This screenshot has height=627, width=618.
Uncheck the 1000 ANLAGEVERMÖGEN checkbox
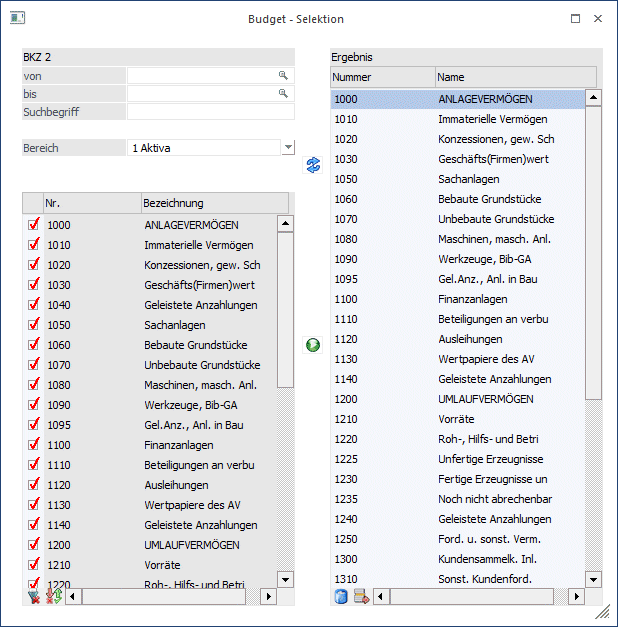[x=33, y=225]
